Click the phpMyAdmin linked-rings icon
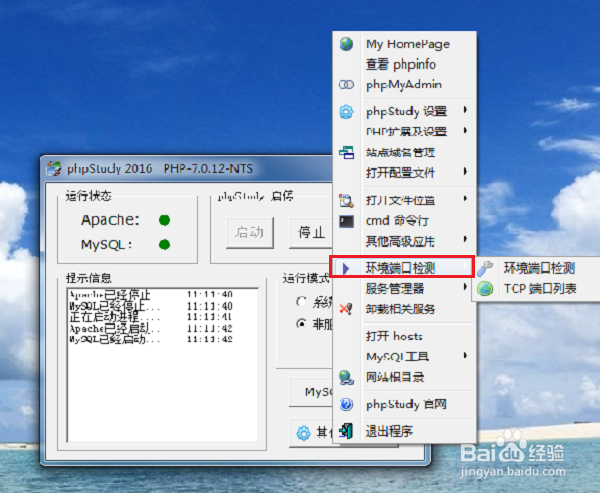Viewport: 600px width, 493px height. 346,85
